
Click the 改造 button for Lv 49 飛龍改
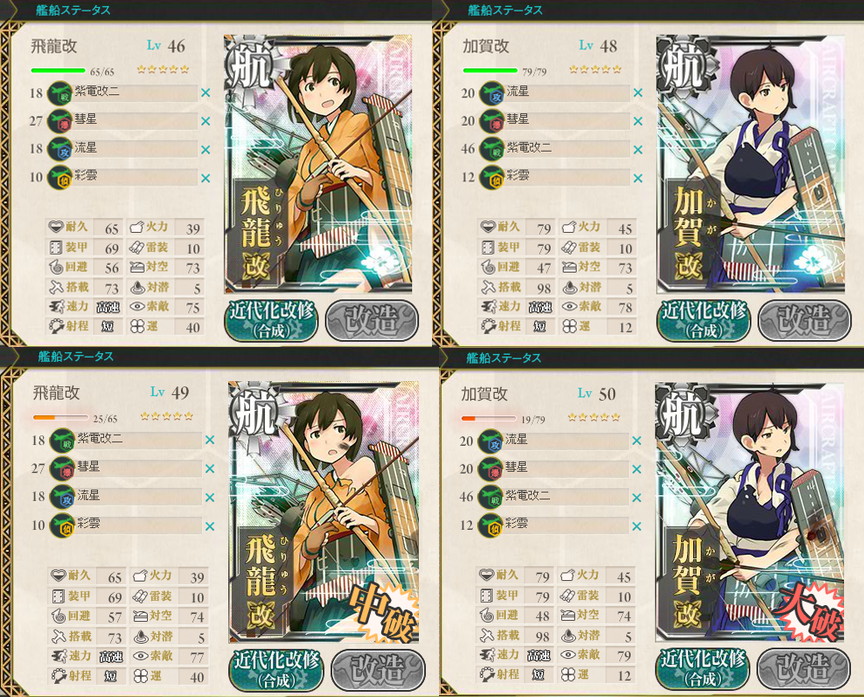(378, 669)
